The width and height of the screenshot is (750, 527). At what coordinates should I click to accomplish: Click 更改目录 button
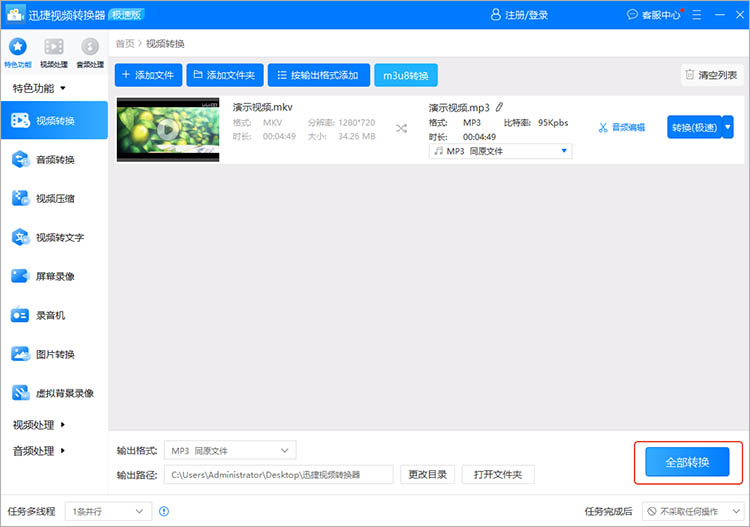pyautogui.click(x=427, y=474)
